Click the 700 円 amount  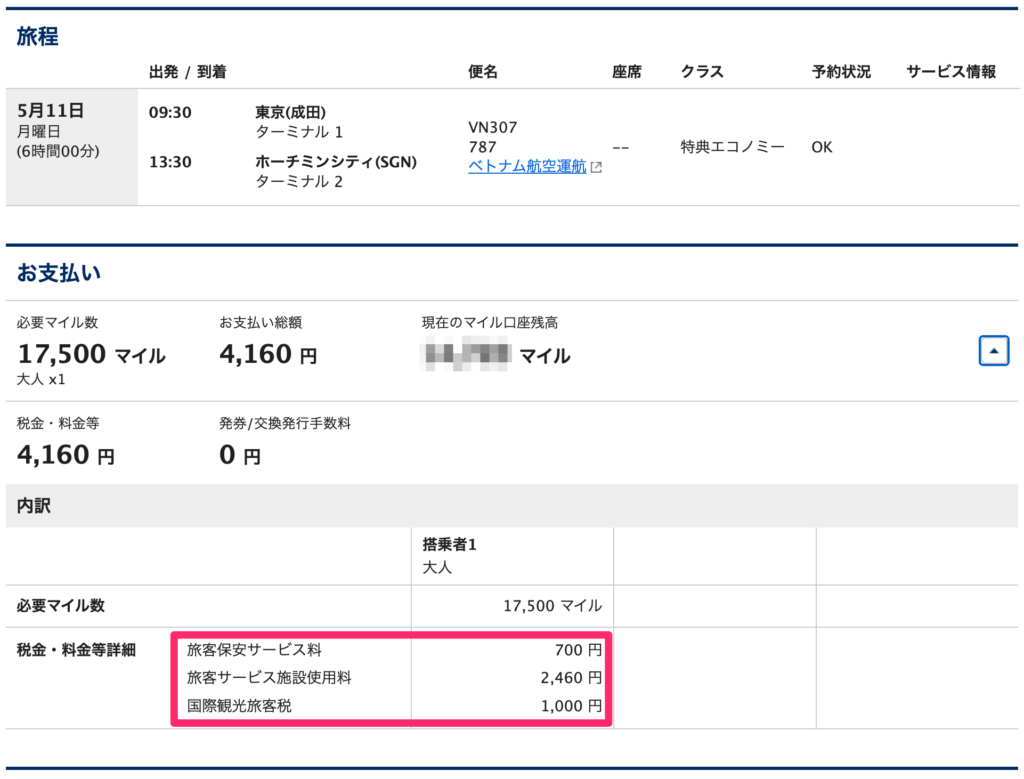(x=578, y=650)
